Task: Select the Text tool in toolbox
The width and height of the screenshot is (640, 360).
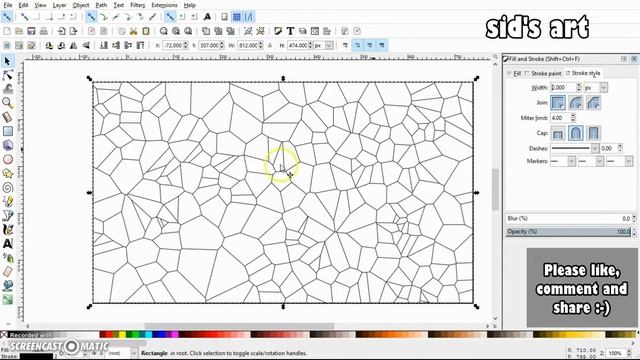Action: point(7,244)
